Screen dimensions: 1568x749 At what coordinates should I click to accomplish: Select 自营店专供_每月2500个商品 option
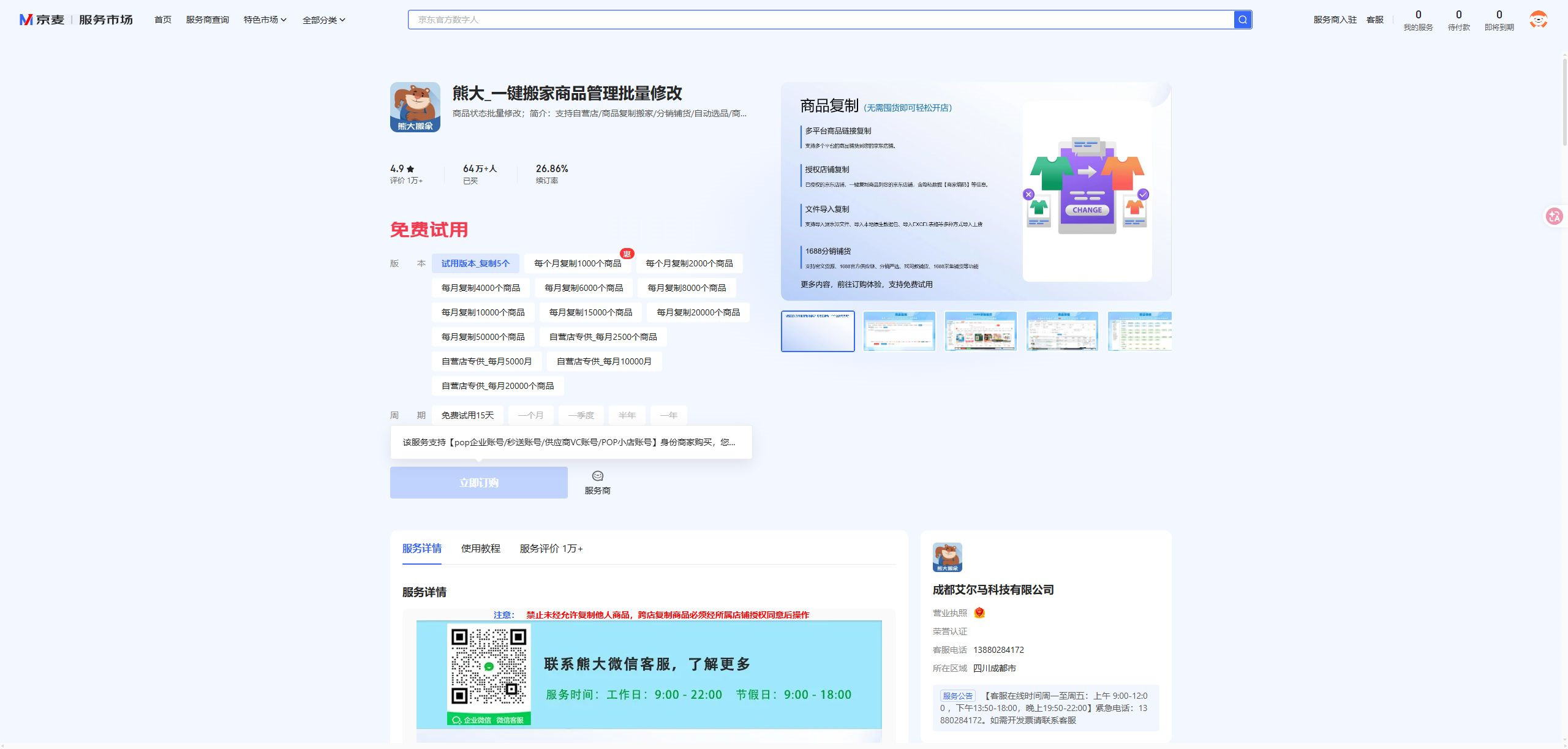tap(603, 337)
